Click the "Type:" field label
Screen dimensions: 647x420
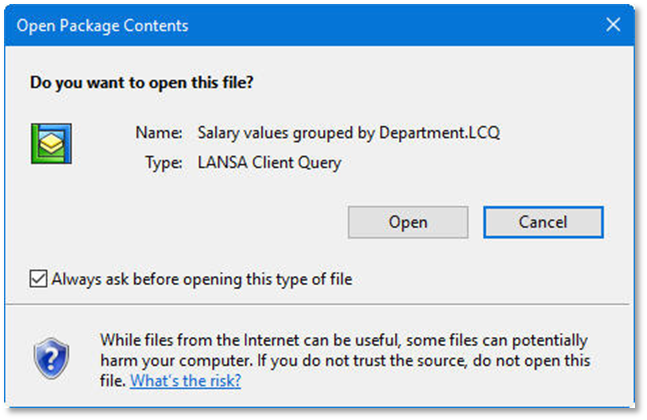[161, 163]
